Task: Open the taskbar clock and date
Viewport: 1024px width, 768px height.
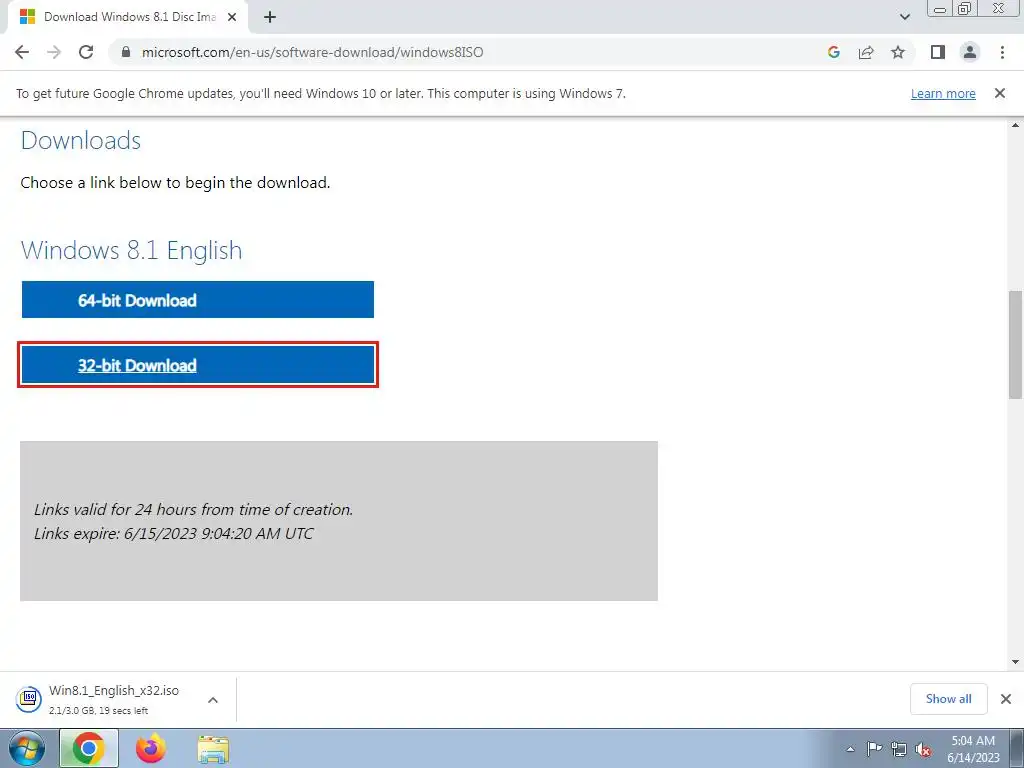Action: coord(973,749)
